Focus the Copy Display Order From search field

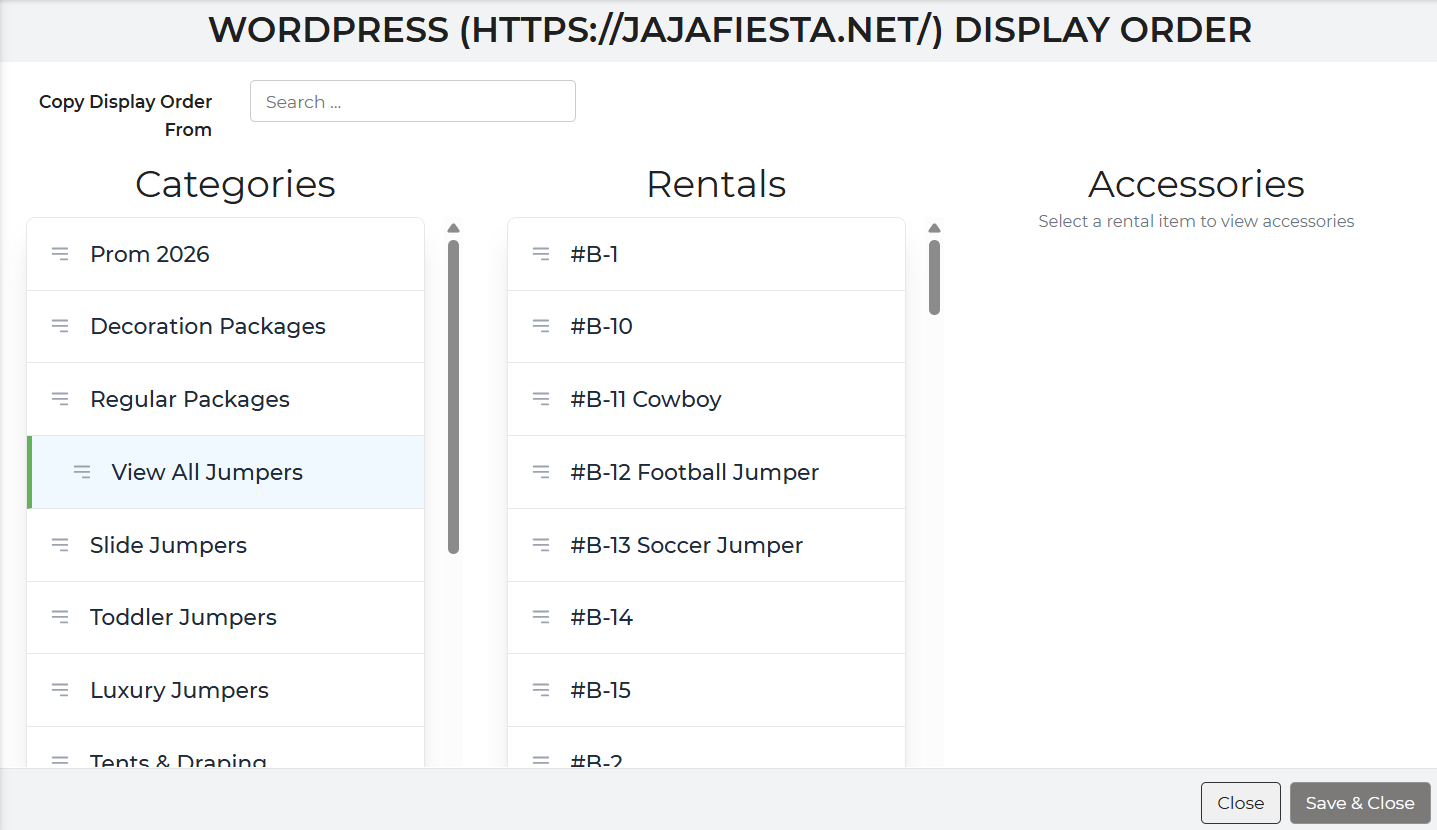coord(412,101)
